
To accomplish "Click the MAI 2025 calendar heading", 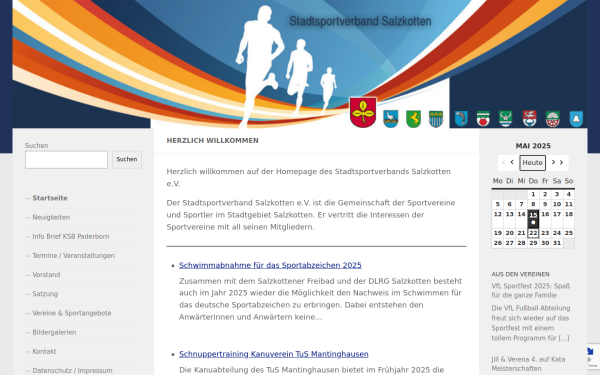I will click(533, 146).
